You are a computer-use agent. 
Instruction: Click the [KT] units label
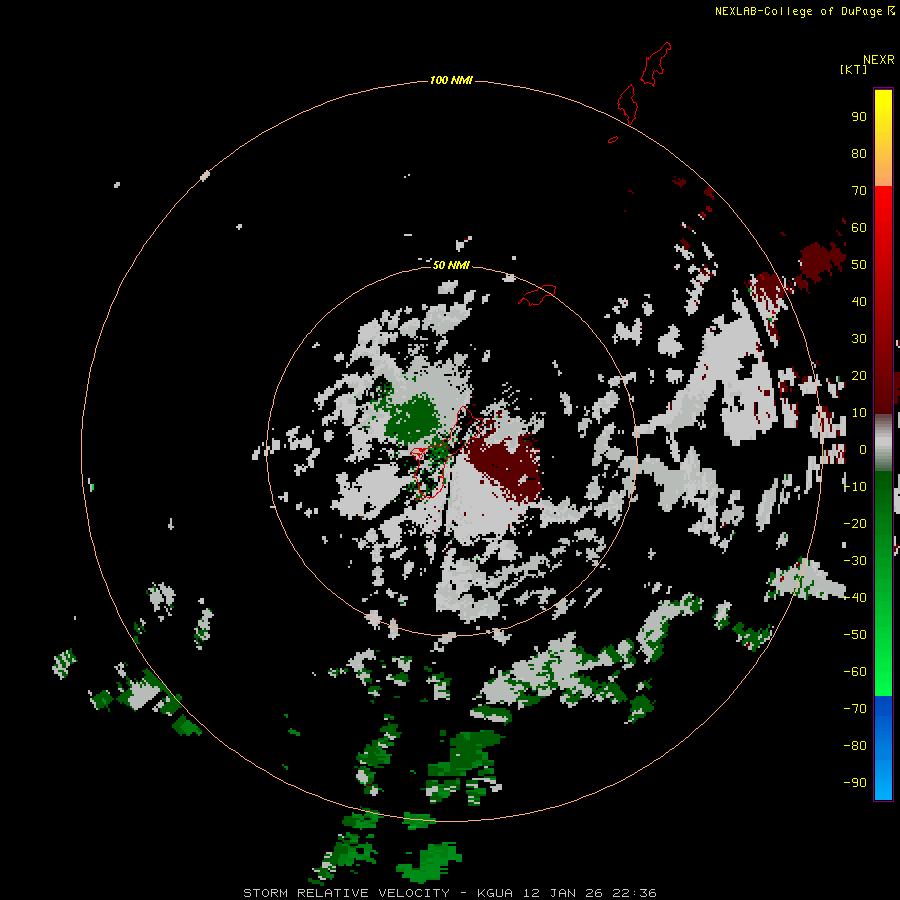coord(853,69)
